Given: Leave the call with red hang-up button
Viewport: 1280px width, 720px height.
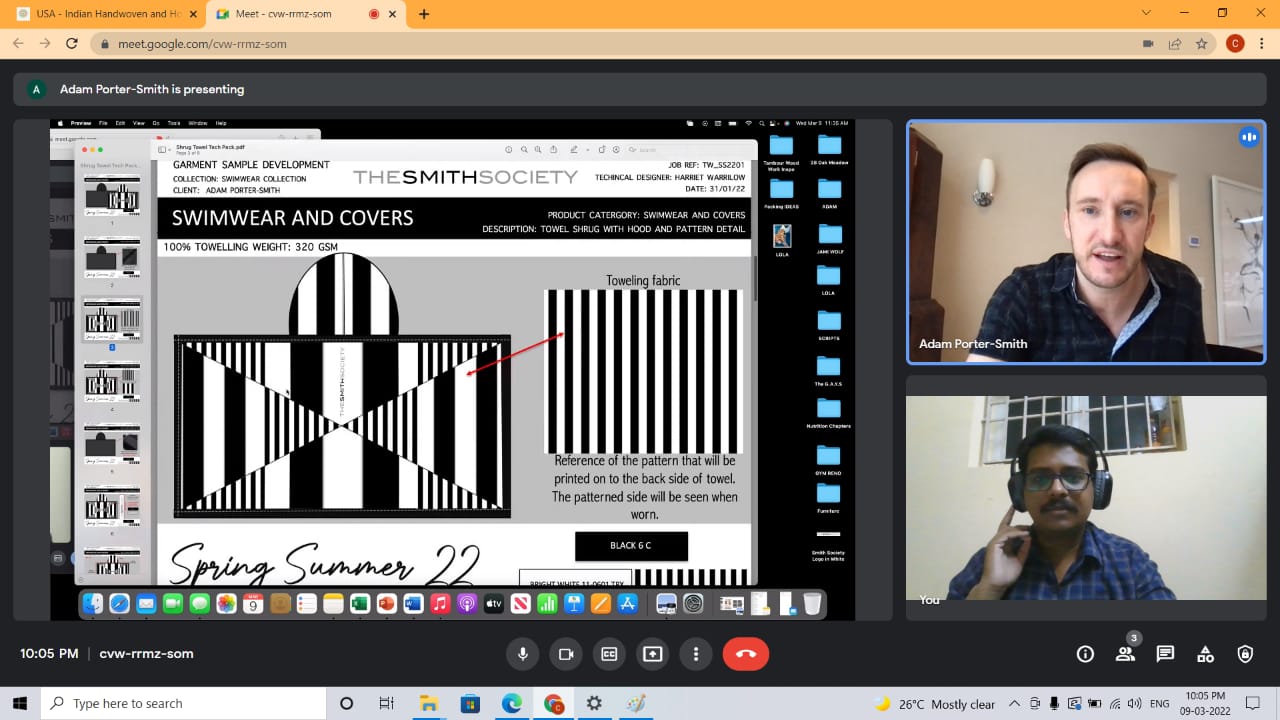Looking at the screenshot, I should tap(745, 654).
